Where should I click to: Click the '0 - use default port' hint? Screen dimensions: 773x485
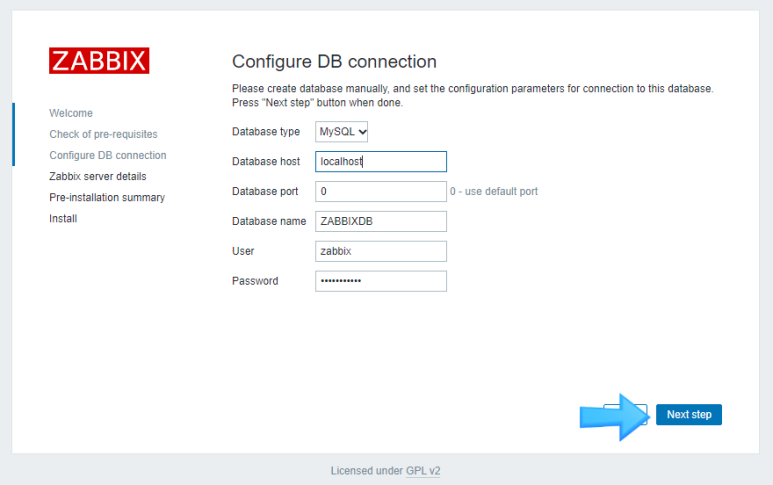tap(493, 191)
